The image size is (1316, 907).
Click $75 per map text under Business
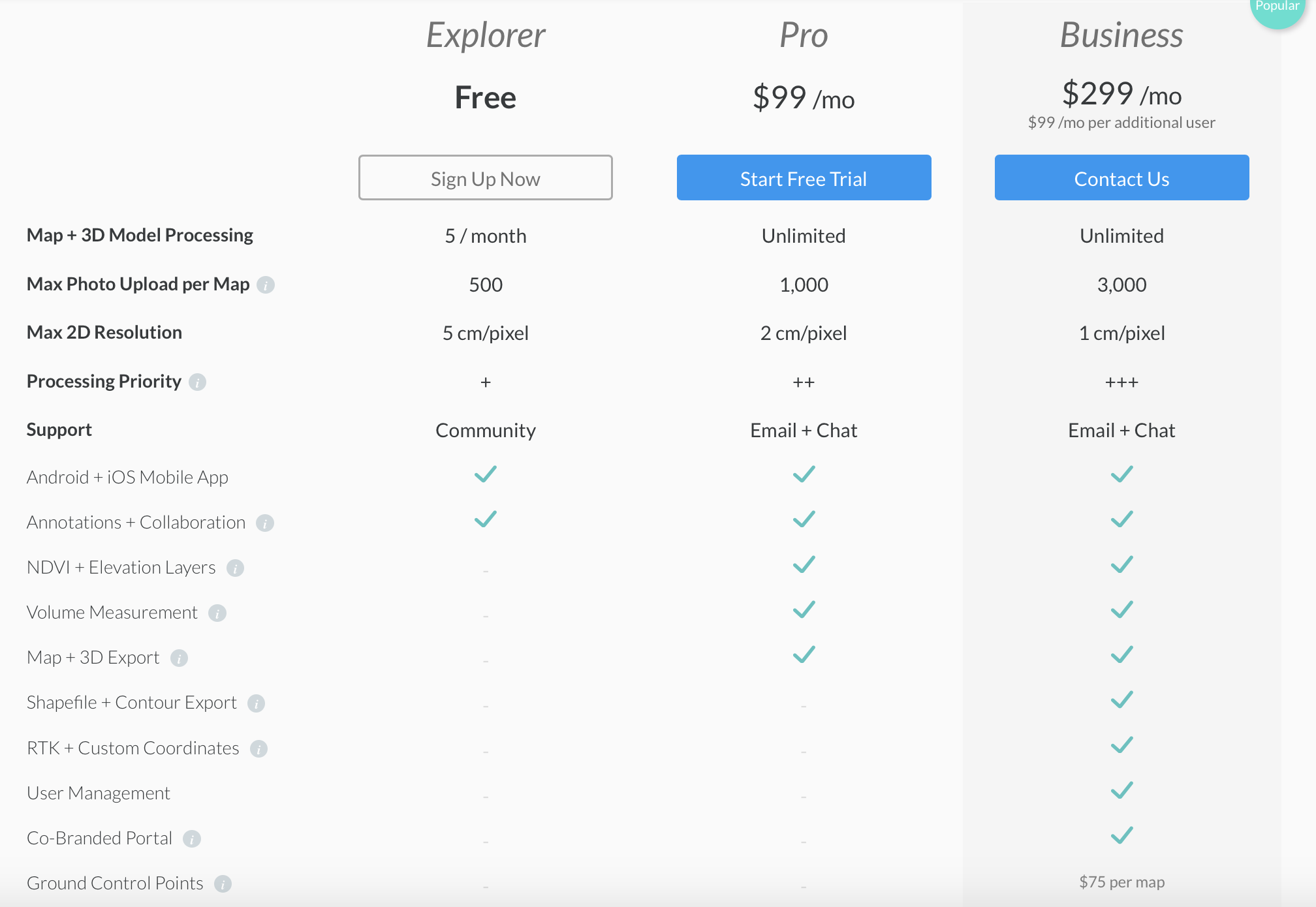(1121, 882)
